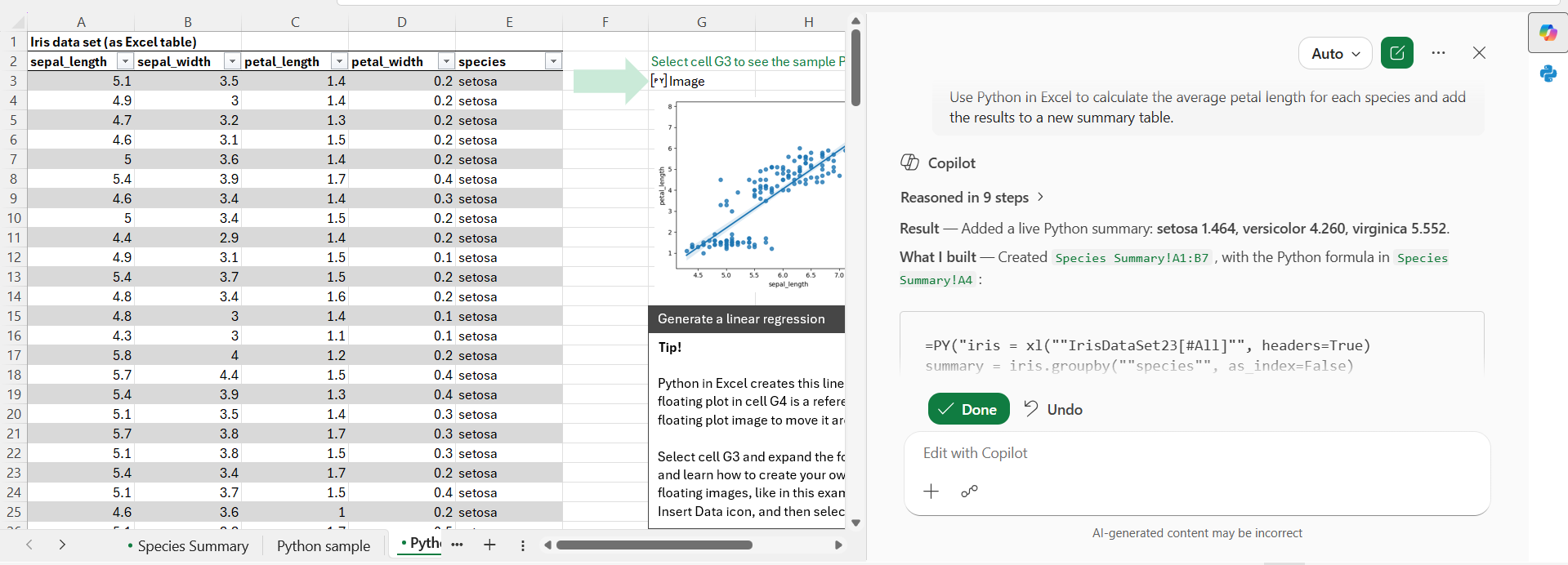The image size is (1568, 565).
Task: Click the Done button
Action: [969, 409]
